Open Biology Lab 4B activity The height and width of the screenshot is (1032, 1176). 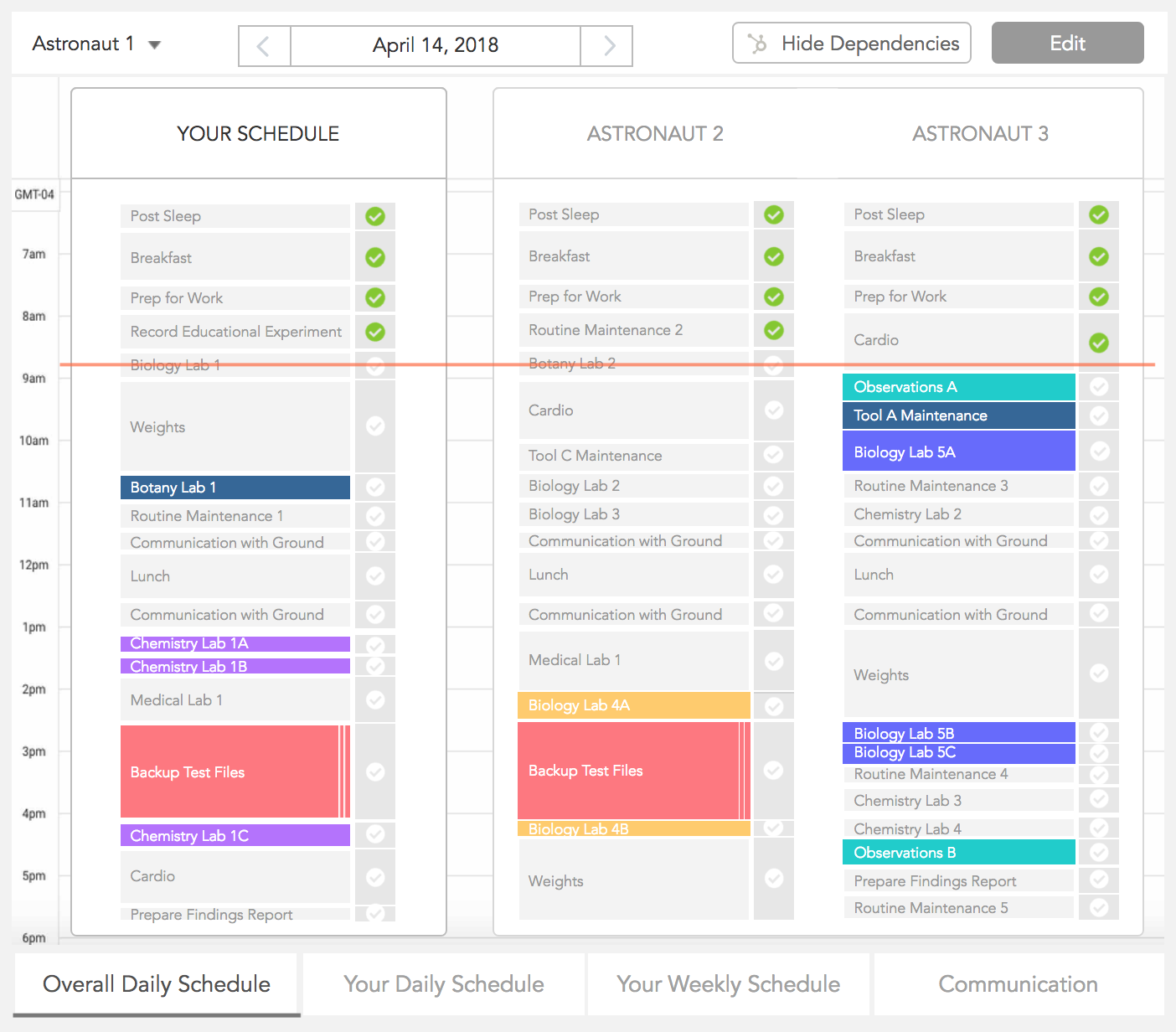coord(634,828)
